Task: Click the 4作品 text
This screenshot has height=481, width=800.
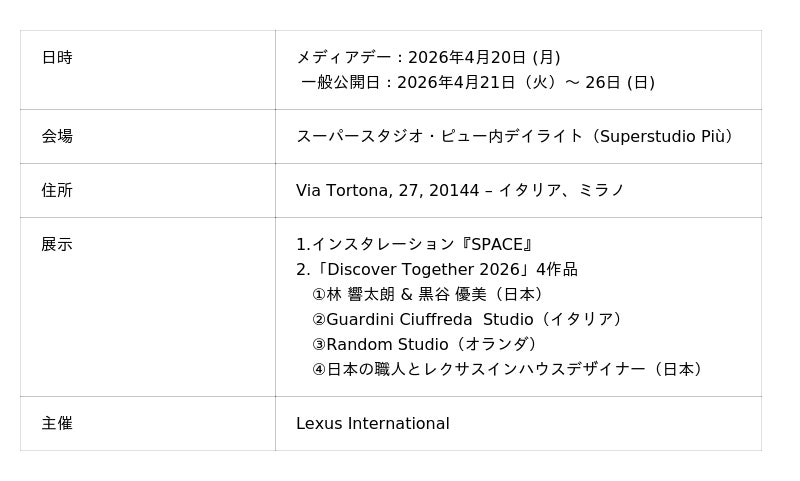Action: [557, 270]
